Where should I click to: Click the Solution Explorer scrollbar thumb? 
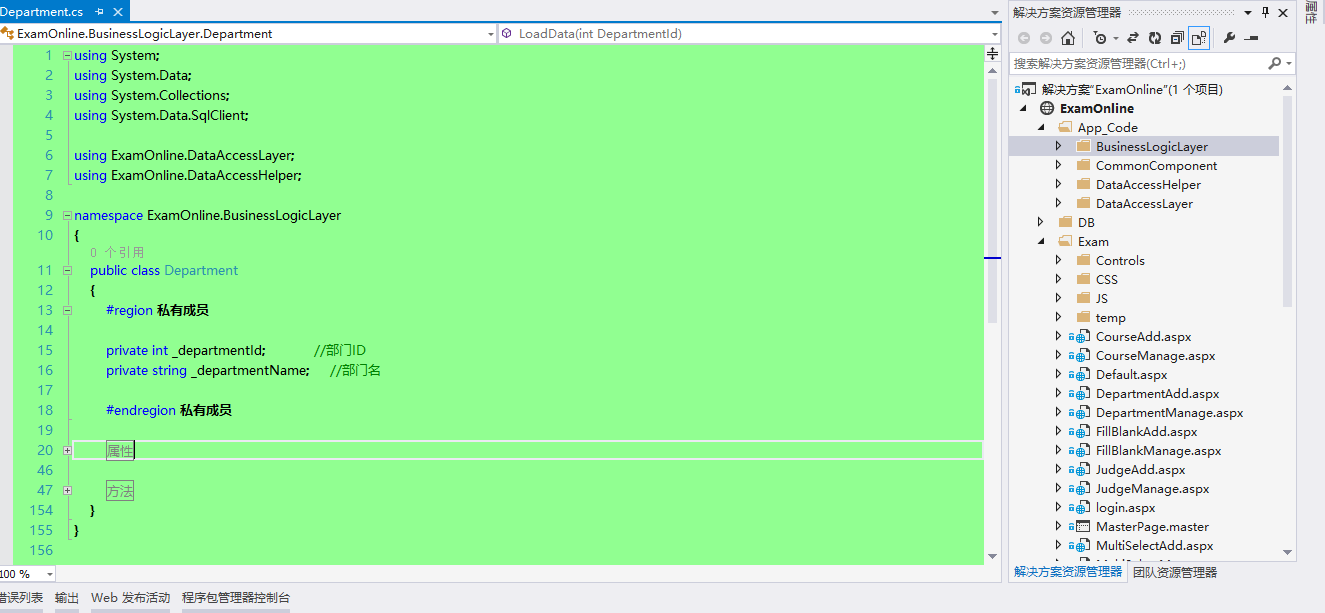tap(1288, 200)
